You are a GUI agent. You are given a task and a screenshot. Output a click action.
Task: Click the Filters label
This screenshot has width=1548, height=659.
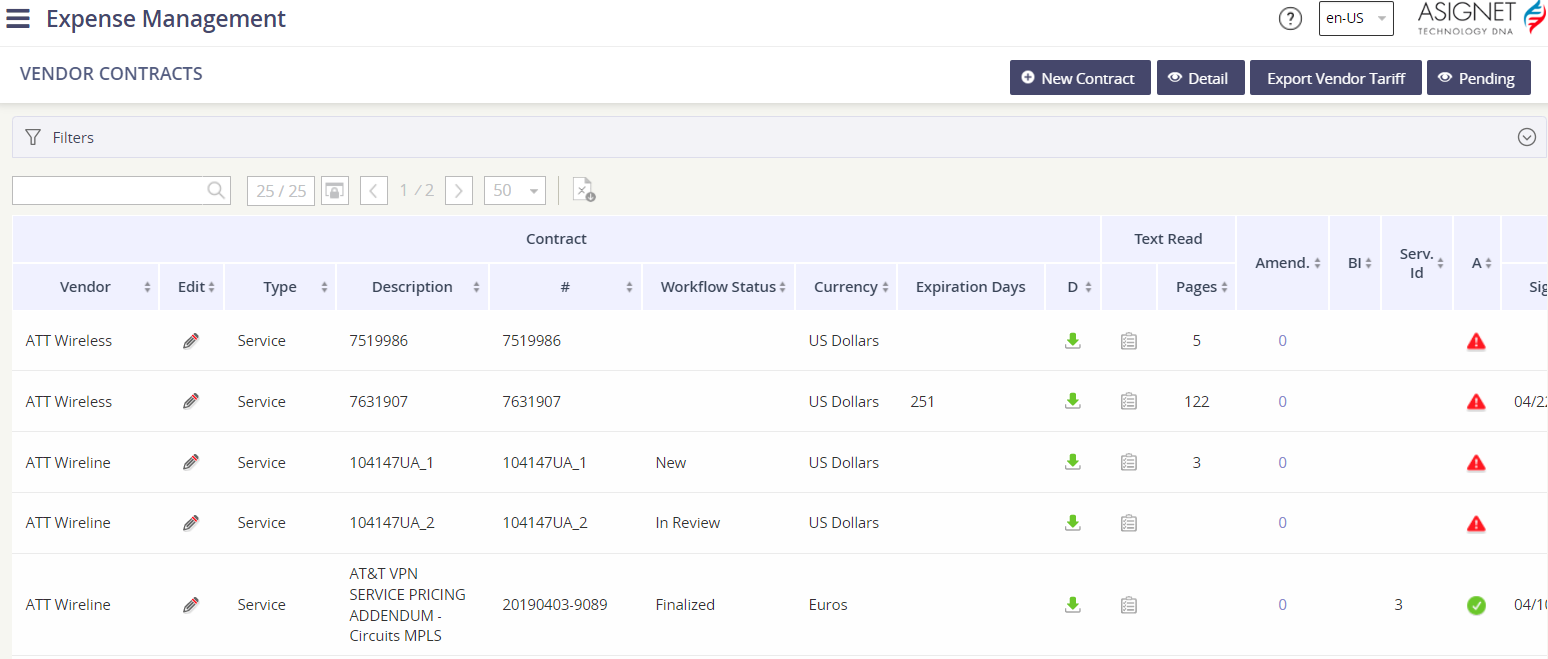tap(73, 138)
